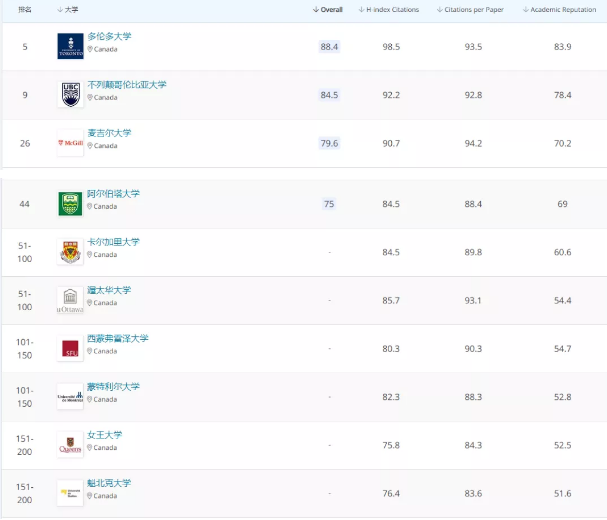Click overall score 75
The image size is (607, 520).
[x=329, y=204]
